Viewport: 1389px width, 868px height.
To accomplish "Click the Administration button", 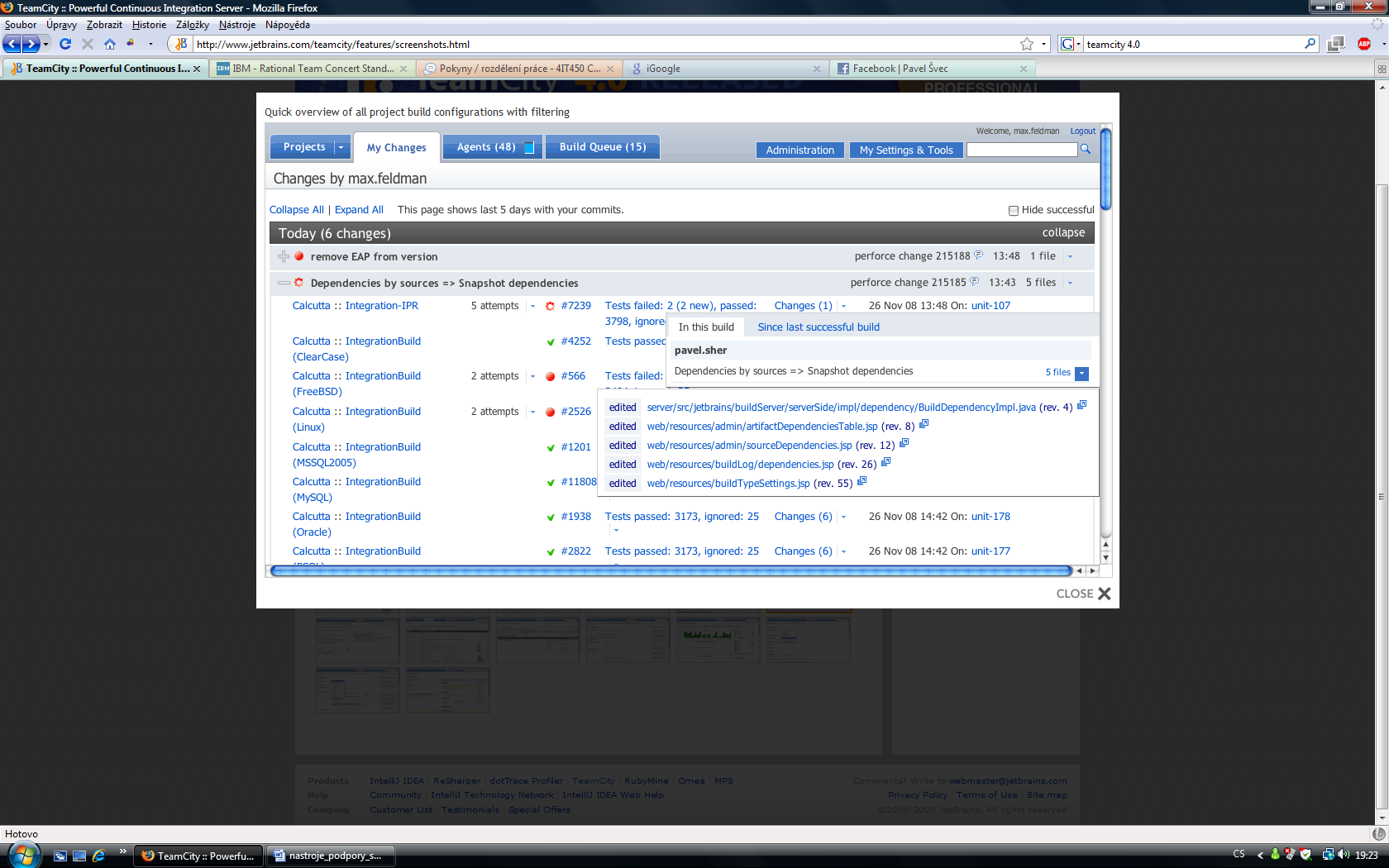I will click(x=800, y=150).
